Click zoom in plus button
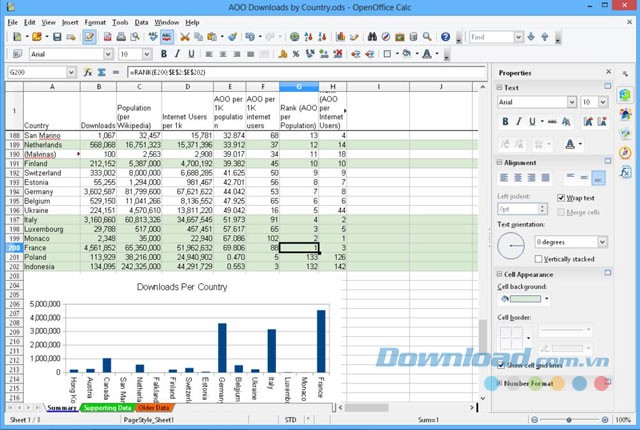 pyautogui.click(x=605, y=419)
